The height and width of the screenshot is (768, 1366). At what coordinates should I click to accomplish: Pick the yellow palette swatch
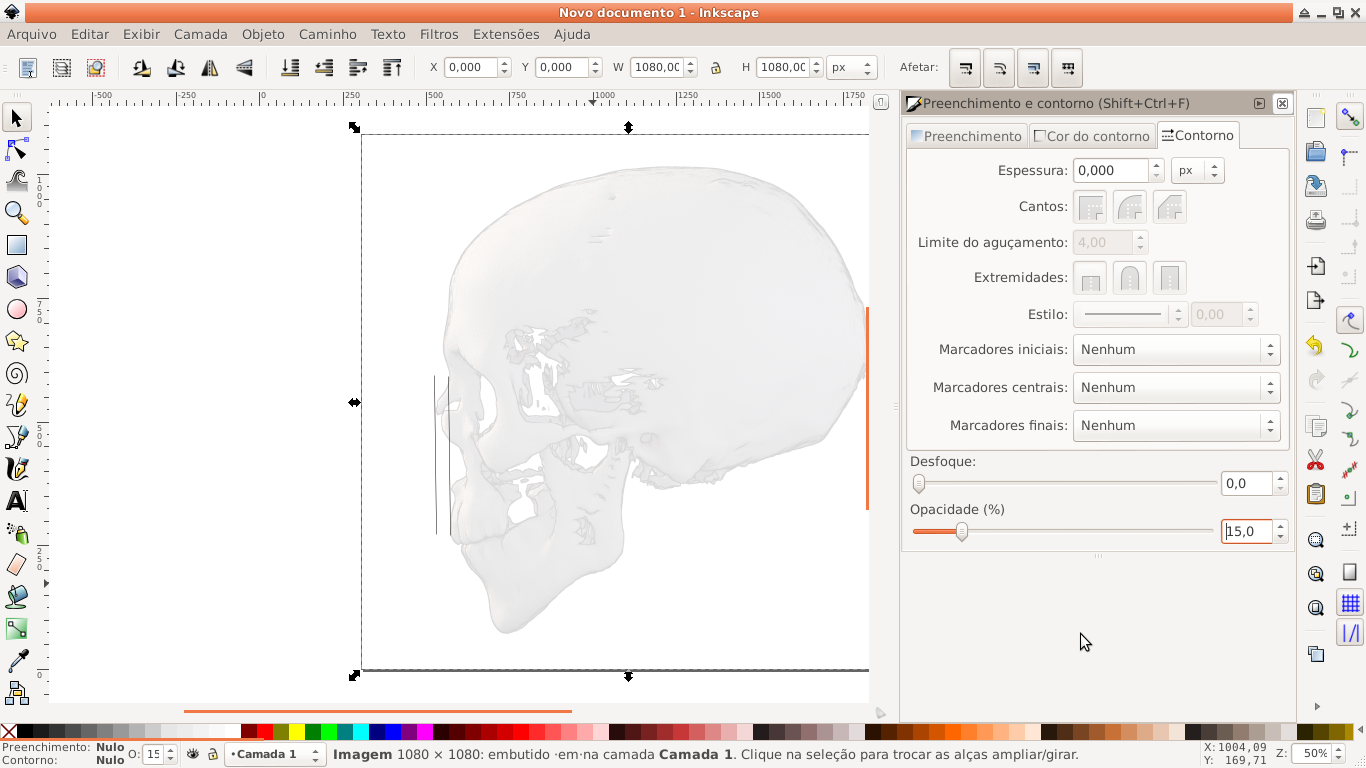(x=297, y=732)
